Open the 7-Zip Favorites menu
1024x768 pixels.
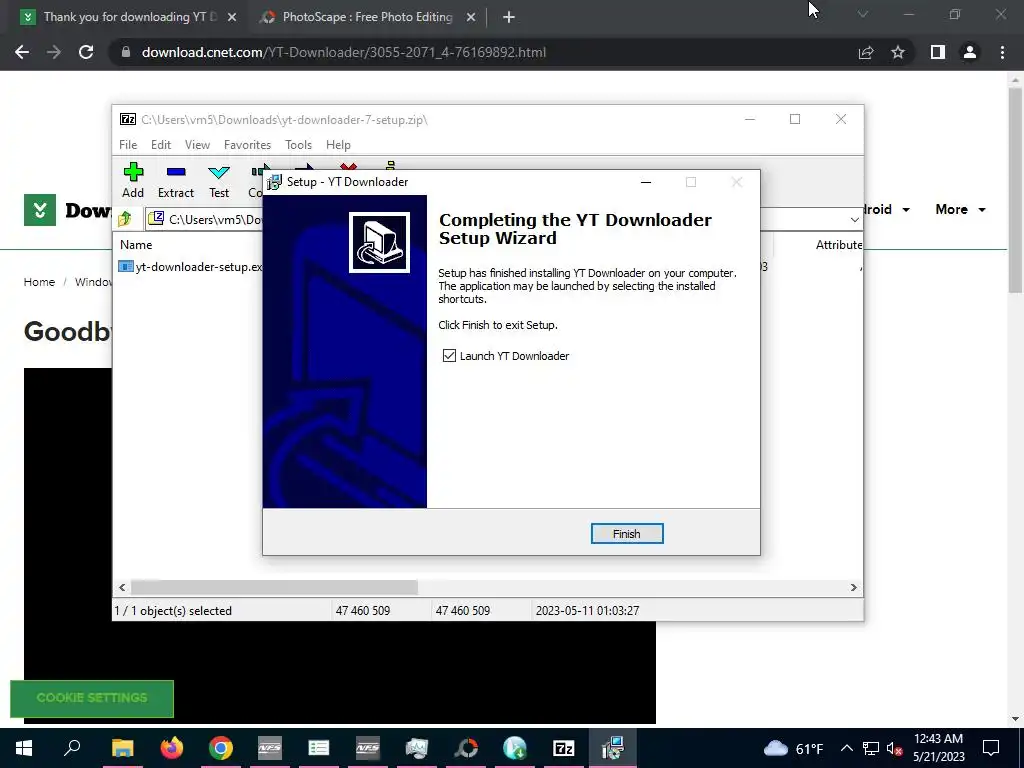coord(247,144)
